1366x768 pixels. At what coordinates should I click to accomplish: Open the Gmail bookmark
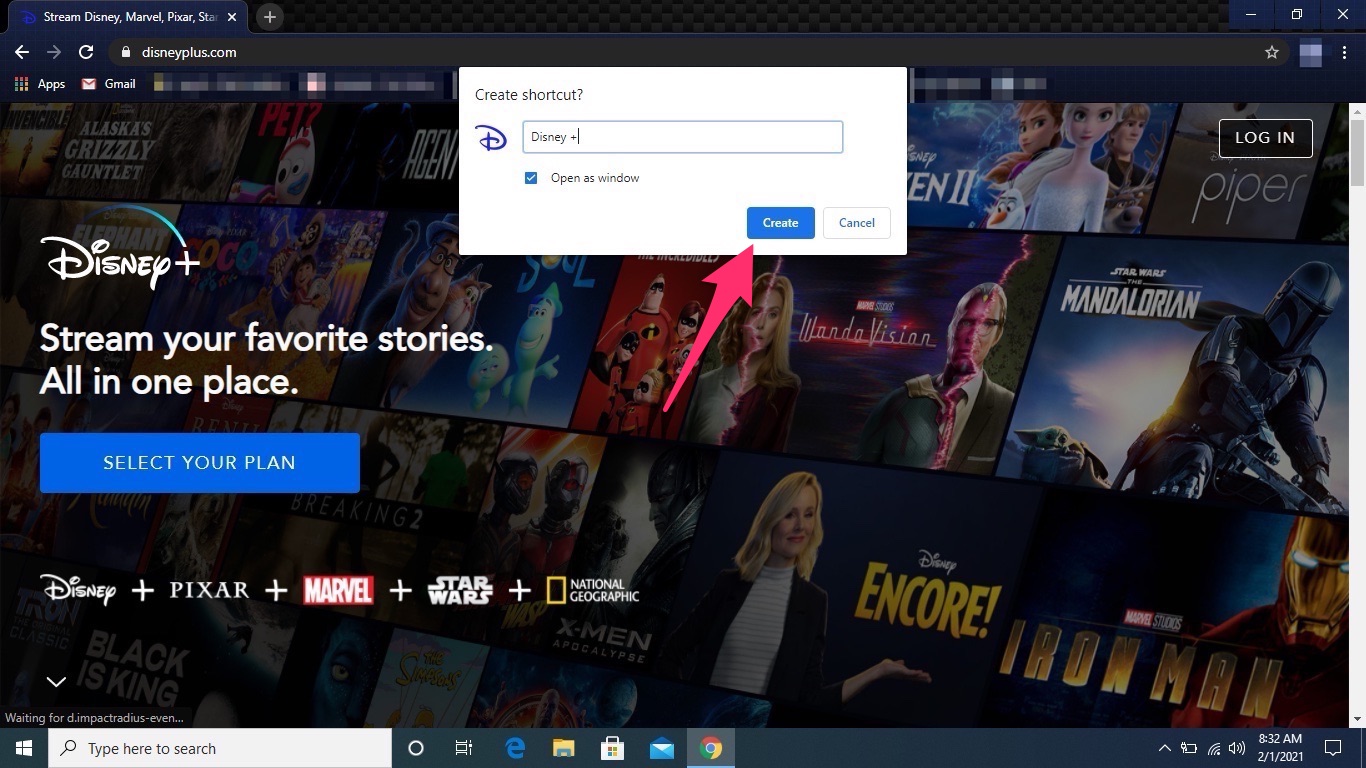(x=109, y=84)
